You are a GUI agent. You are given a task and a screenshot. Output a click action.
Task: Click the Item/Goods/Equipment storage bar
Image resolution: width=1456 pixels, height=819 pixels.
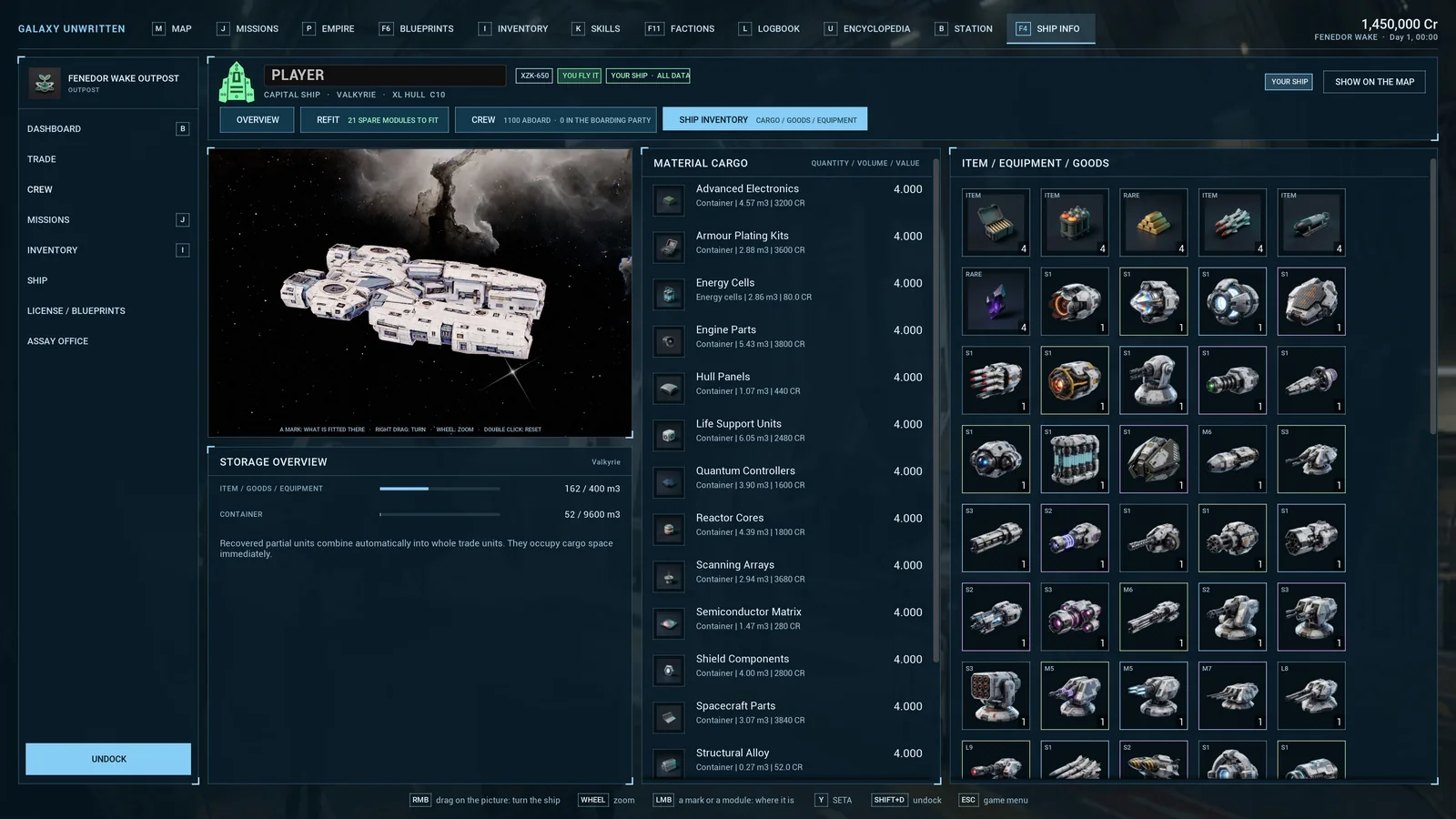click(440, 489)
